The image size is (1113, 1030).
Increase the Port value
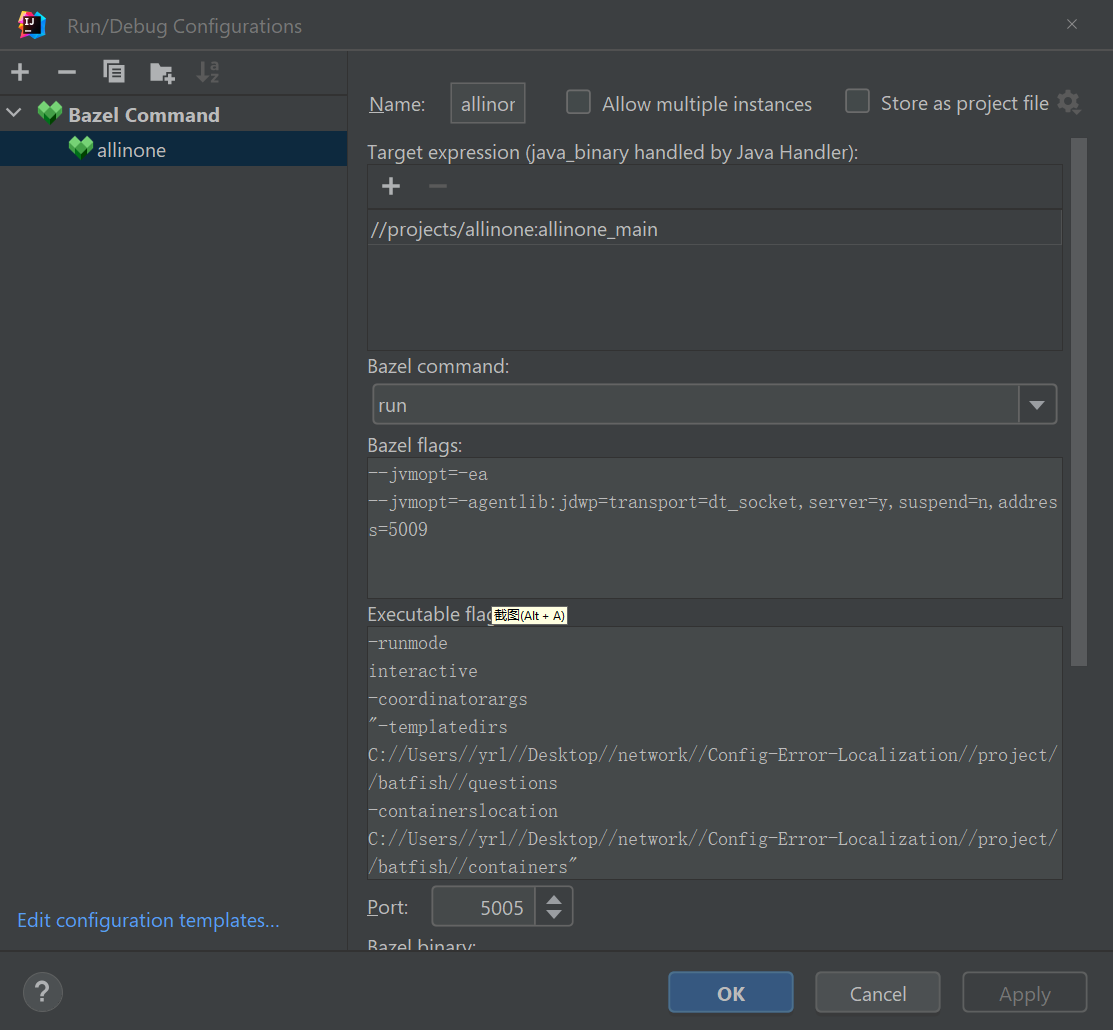click(554, 899)
